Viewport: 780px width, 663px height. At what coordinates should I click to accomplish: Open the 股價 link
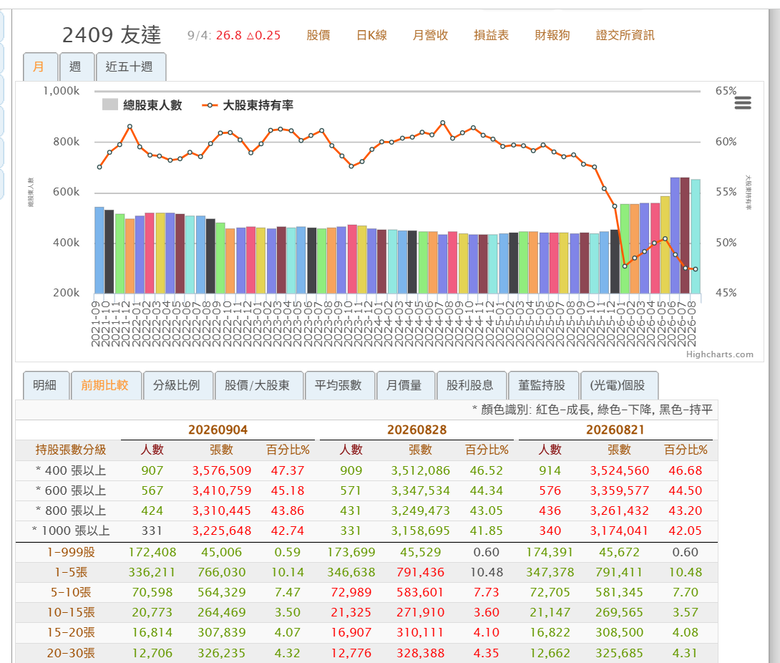[318, 35]
